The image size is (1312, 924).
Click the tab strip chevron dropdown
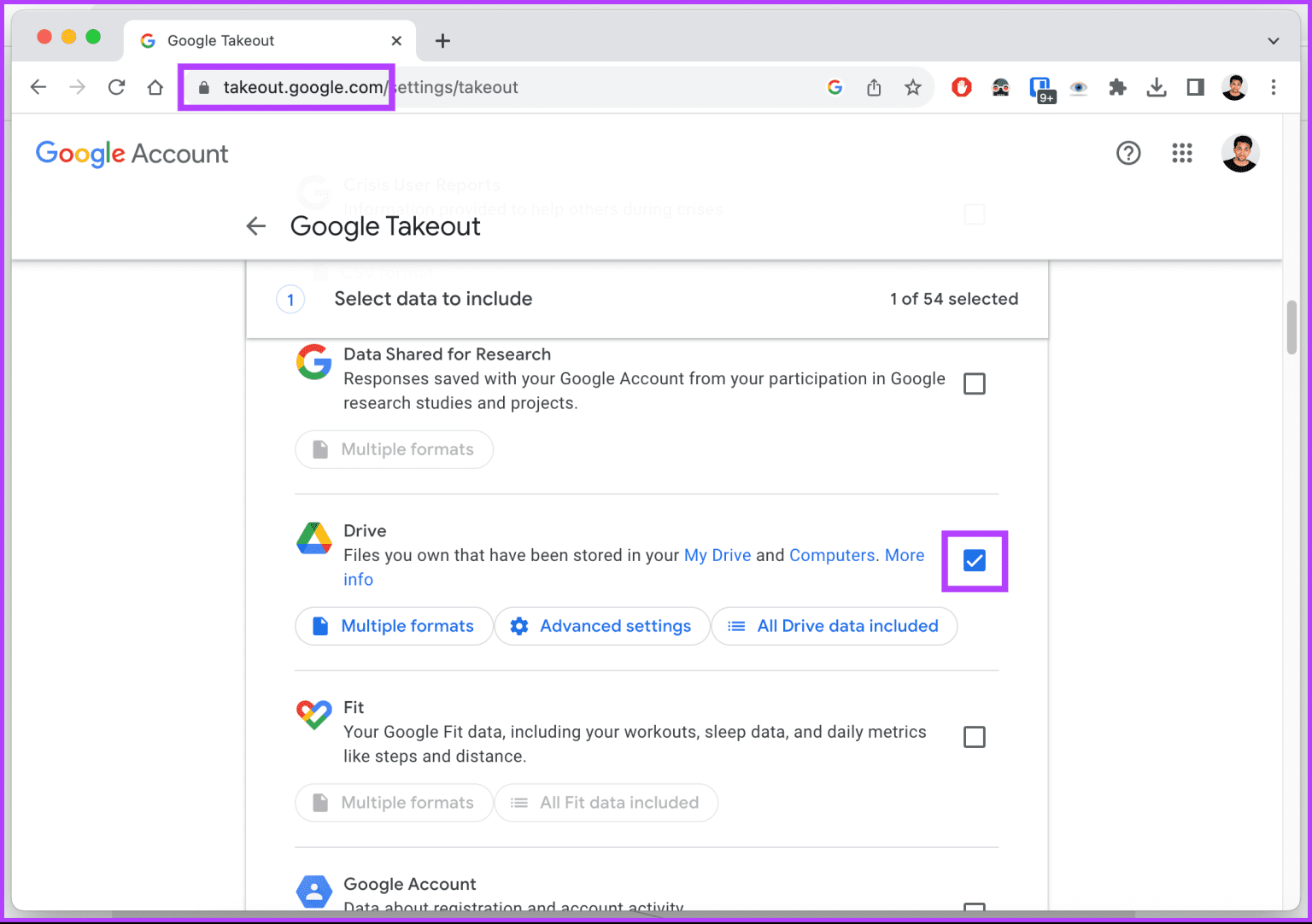pyautogui.click(x=1273, y=40)
